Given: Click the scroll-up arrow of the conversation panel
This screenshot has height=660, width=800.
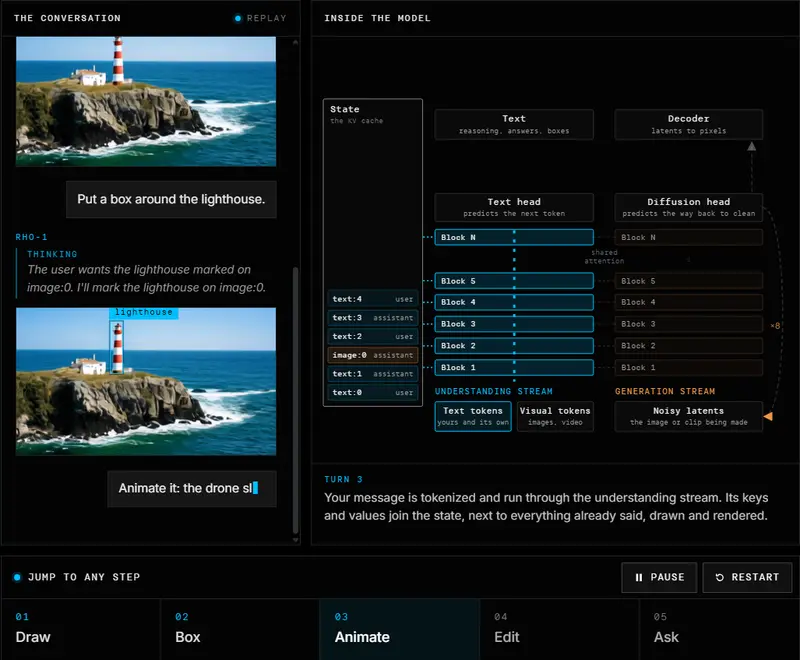Looking at the screenshot, I should click(x=295, y=42).
